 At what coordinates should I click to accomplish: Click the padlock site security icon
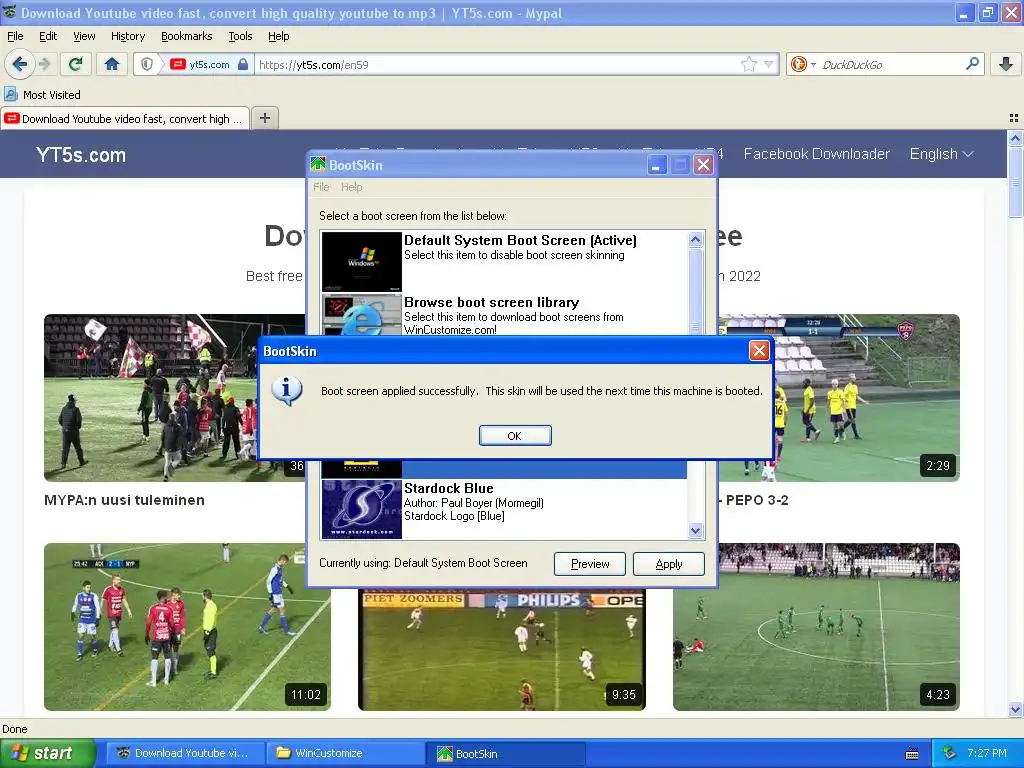[243, 64]
